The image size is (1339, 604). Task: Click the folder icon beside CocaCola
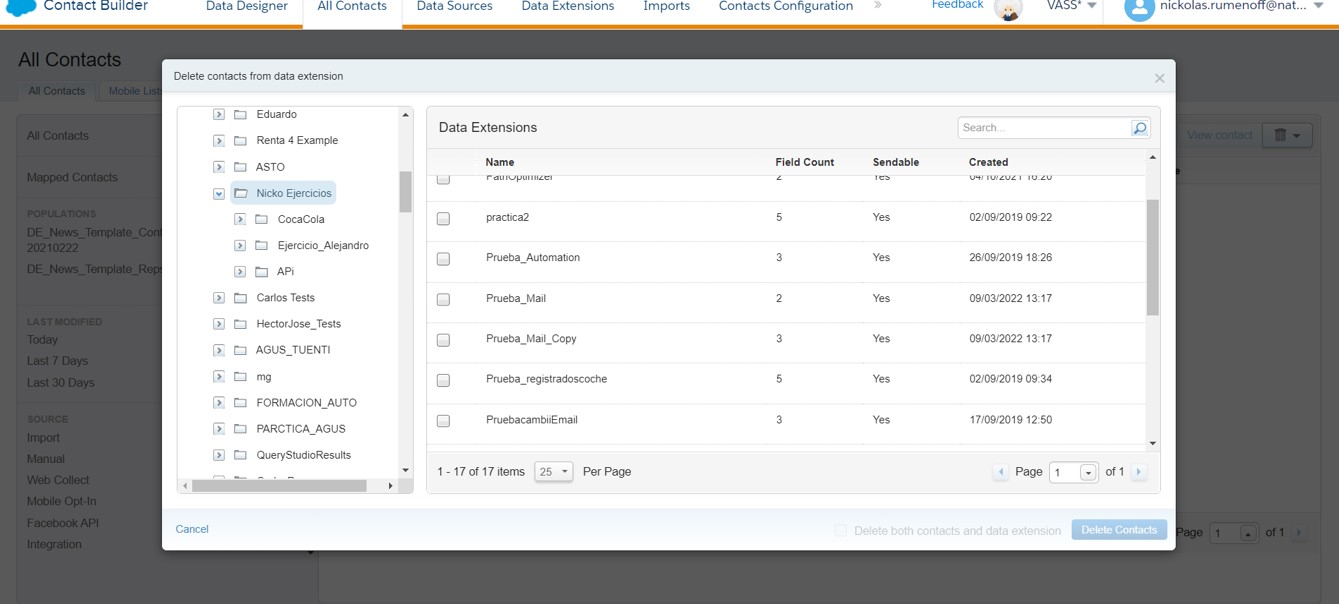pos(262,219)
